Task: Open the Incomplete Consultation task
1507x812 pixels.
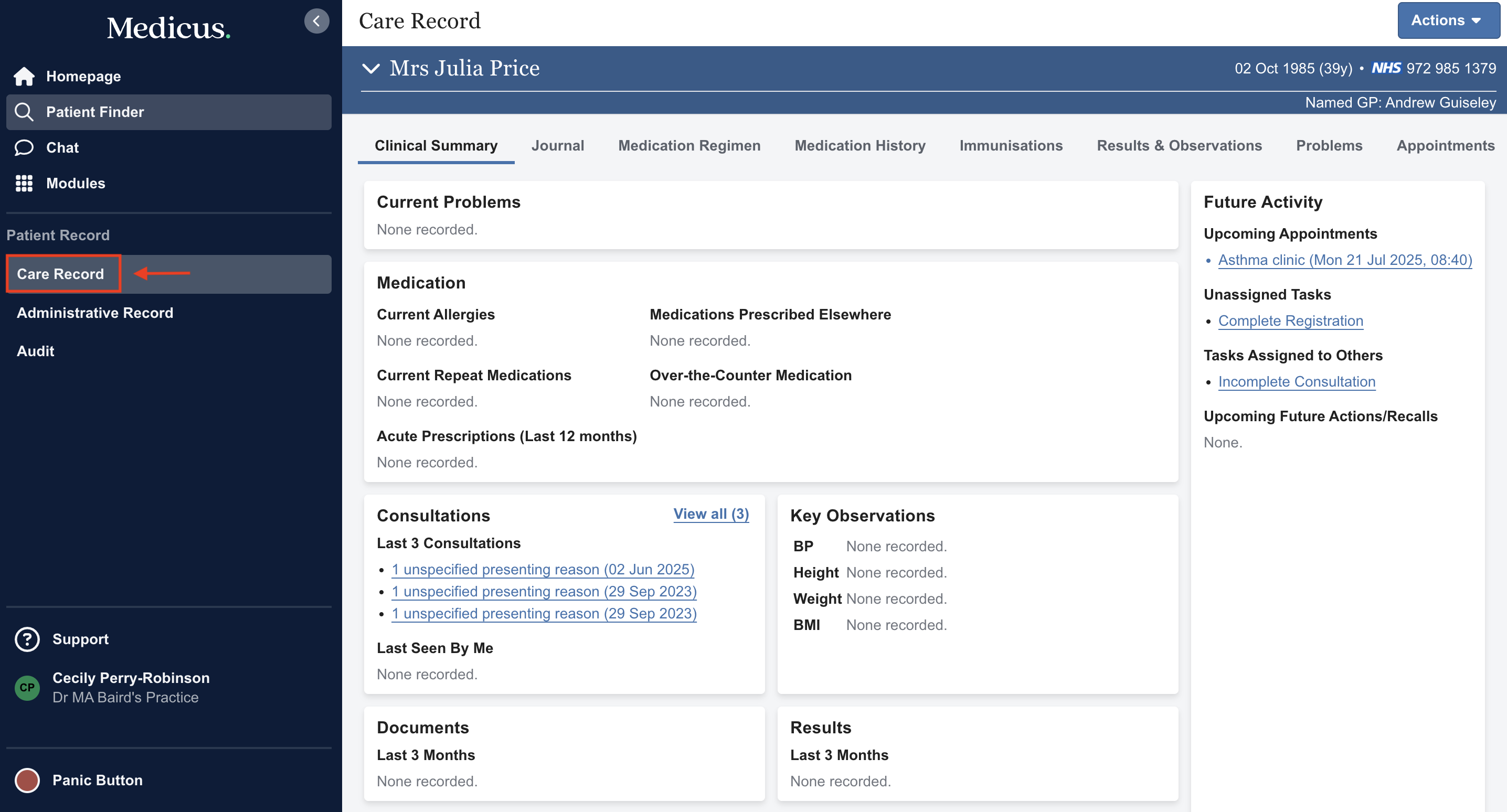Action: [x=1297, y=381]
